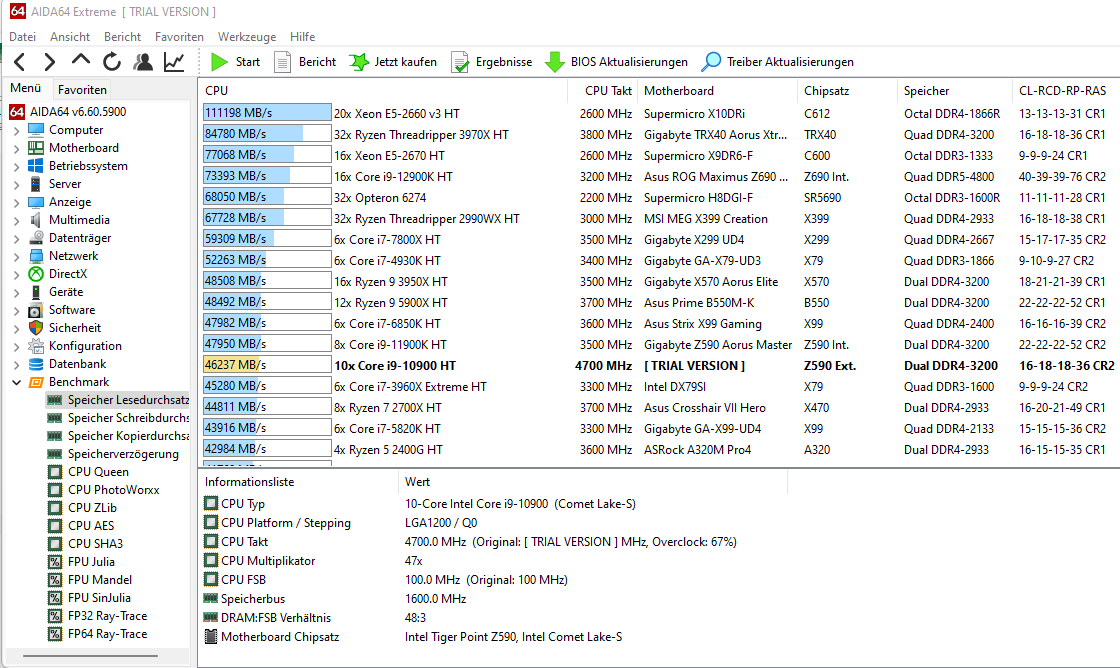The width and height of the screenshot is (1120, 668).
Task: Sort by the Chipsatz column header
Action: [x=846, y=91]
